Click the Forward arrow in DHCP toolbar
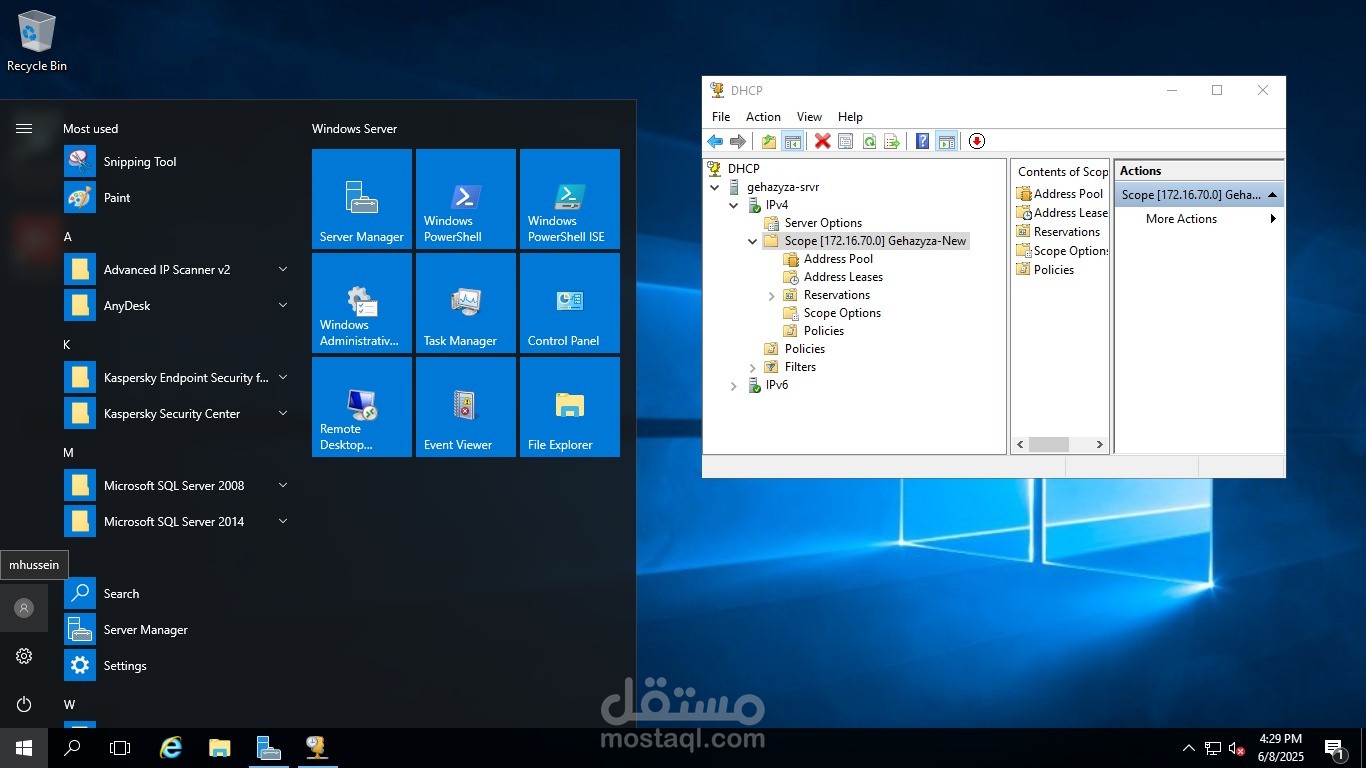 [738, 141]
